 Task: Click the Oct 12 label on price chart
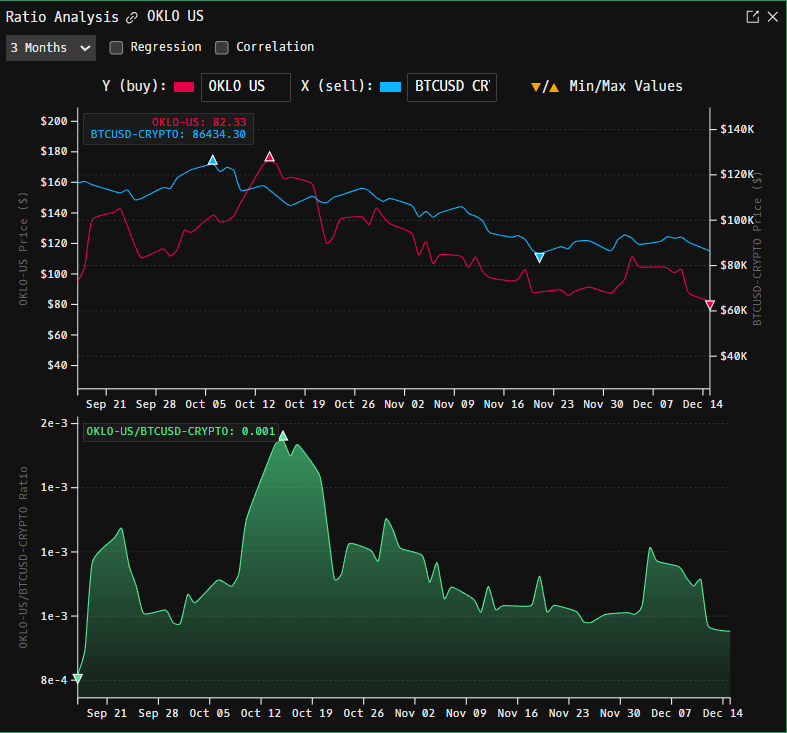[255, 405]
